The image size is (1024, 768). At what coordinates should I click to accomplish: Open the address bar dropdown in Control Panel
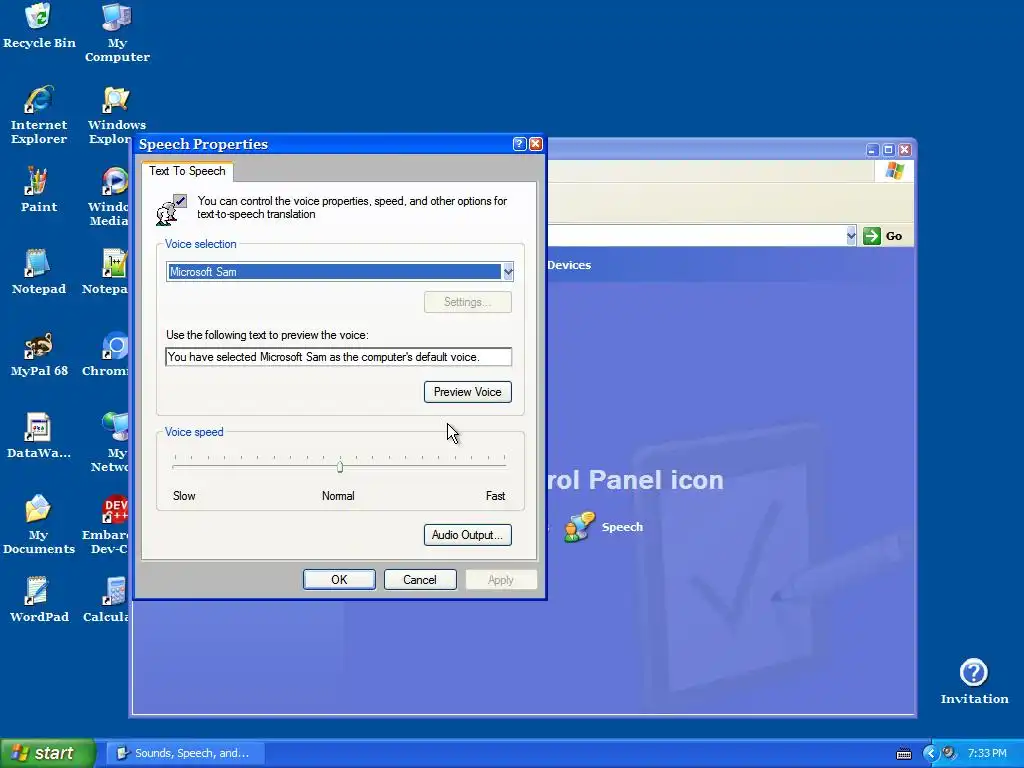(x=850, y=236)
